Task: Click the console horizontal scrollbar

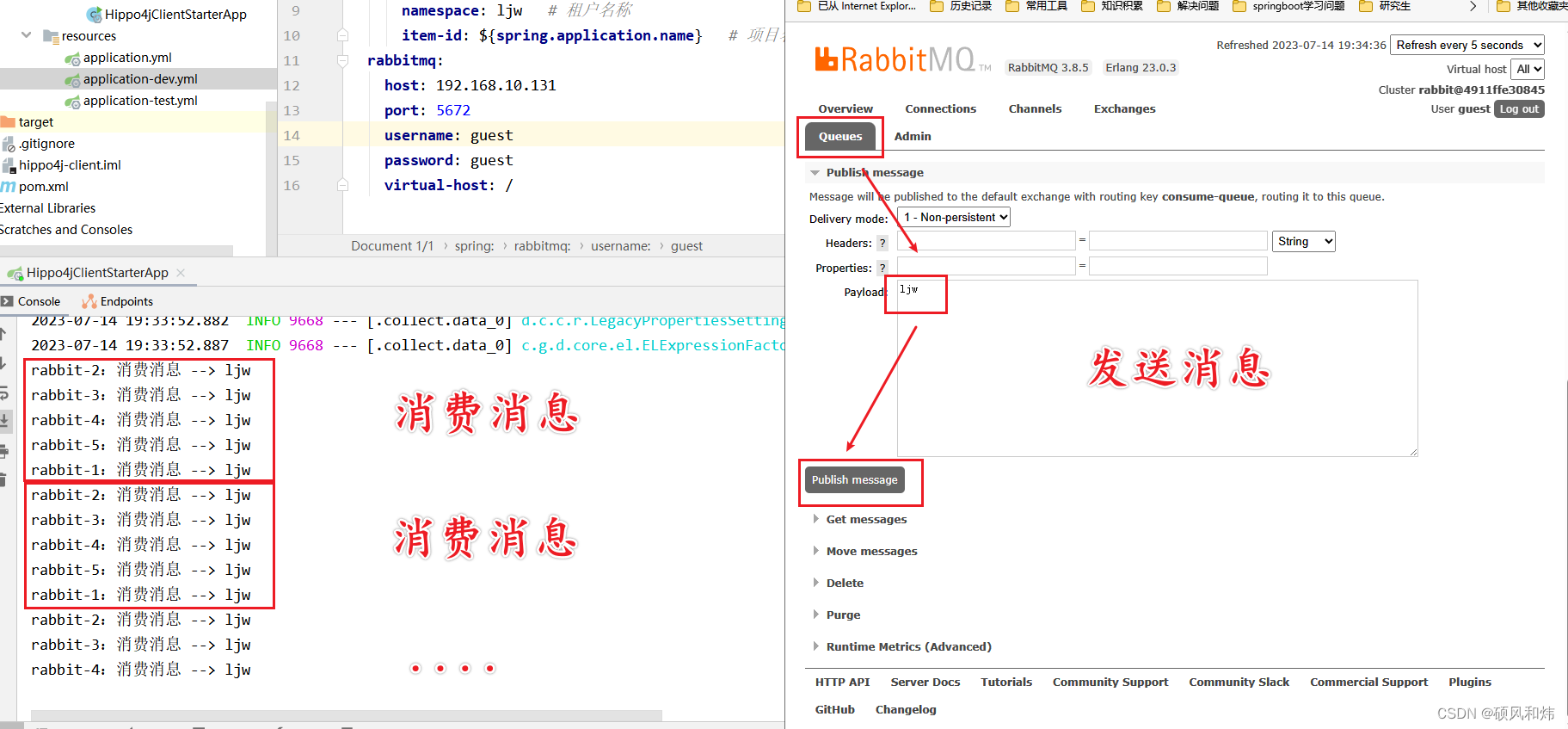Action: point(347,715)
